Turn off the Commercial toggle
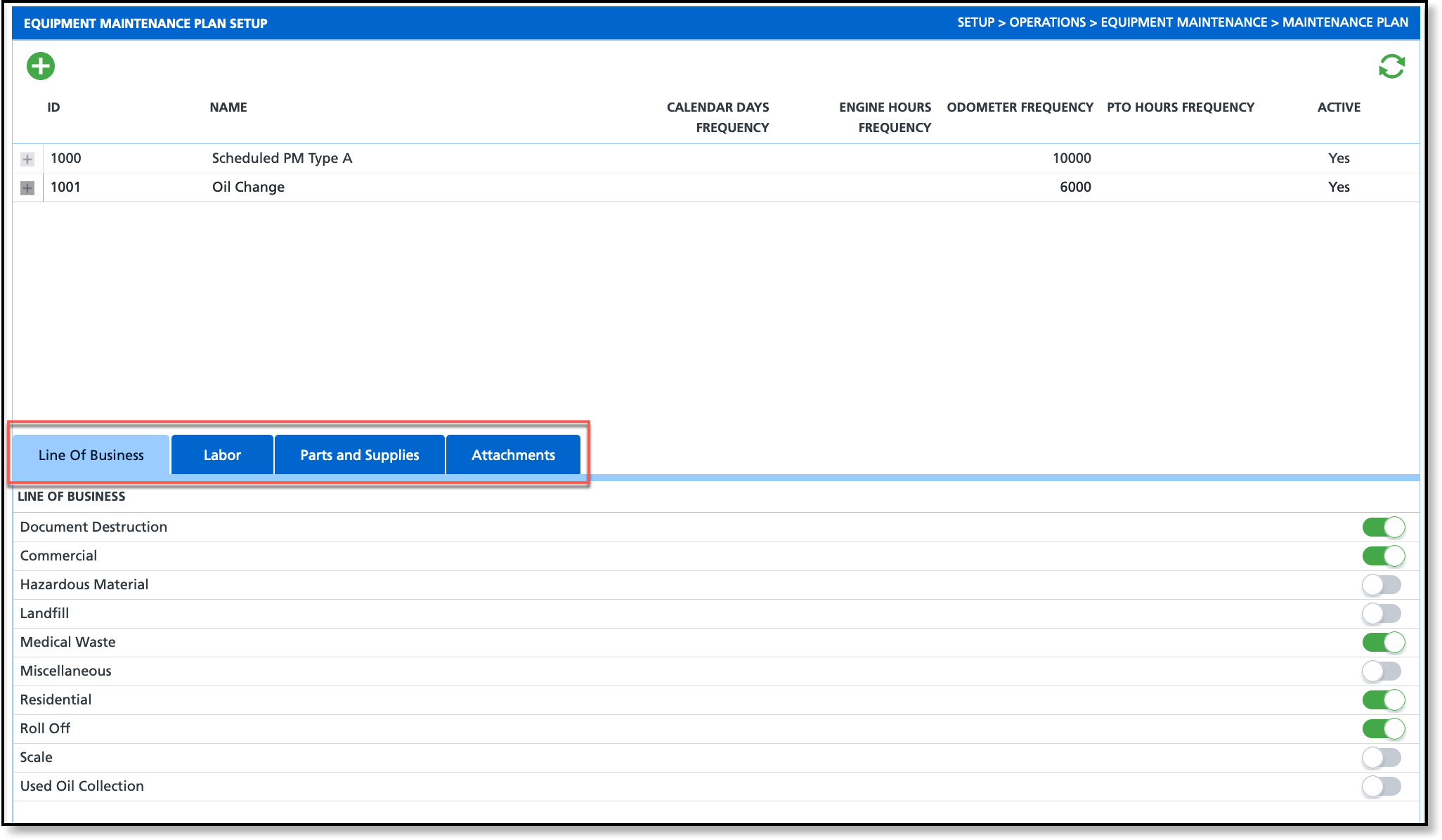1442x840 pixels. coord(1382,556)
